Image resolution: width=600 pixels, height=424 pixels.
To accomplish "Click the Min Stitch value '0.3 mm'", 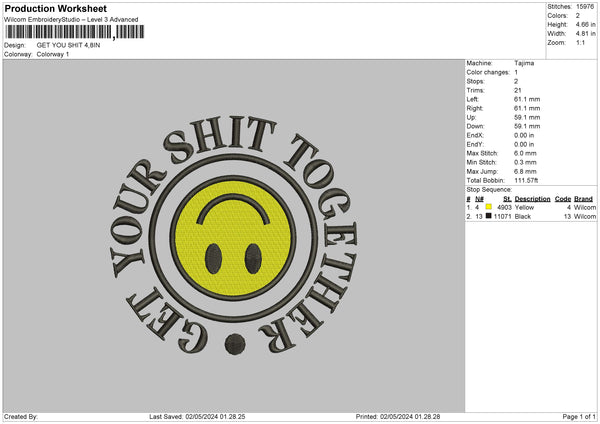I will pyautogui.click(x=525, y=163).
